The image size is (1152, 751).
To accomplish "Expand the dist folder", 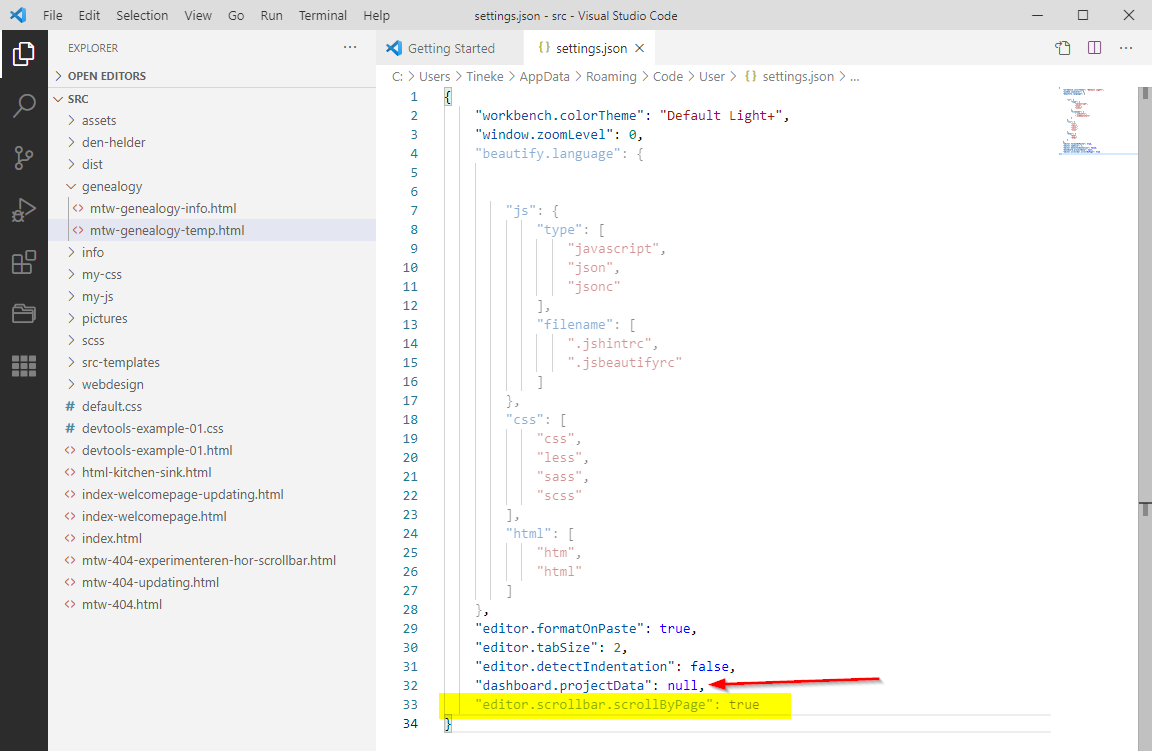I will [x=71, y=165].
